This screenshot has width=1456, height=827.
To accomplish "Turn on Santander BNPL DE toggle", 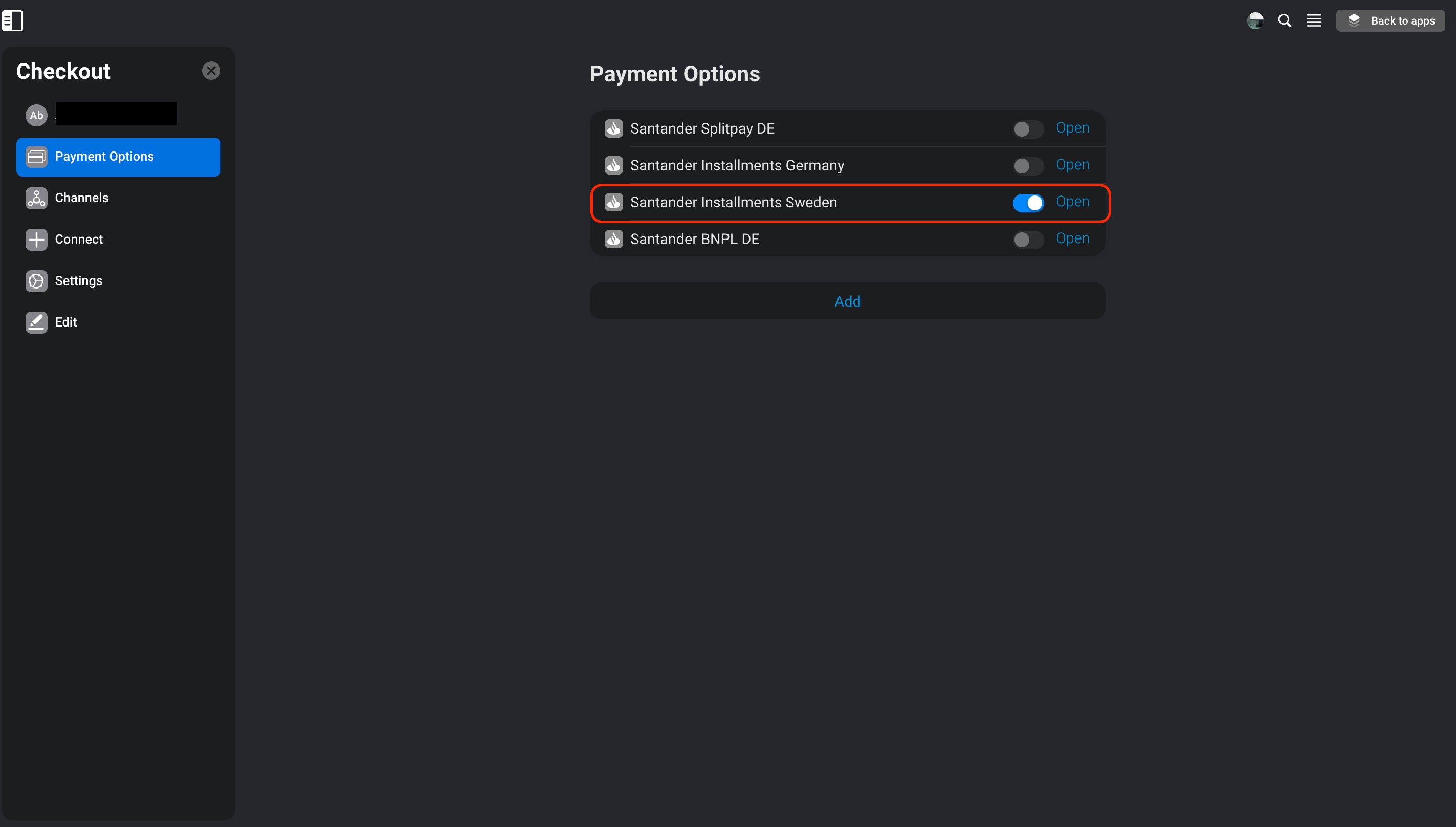I will coord(1028,240).
